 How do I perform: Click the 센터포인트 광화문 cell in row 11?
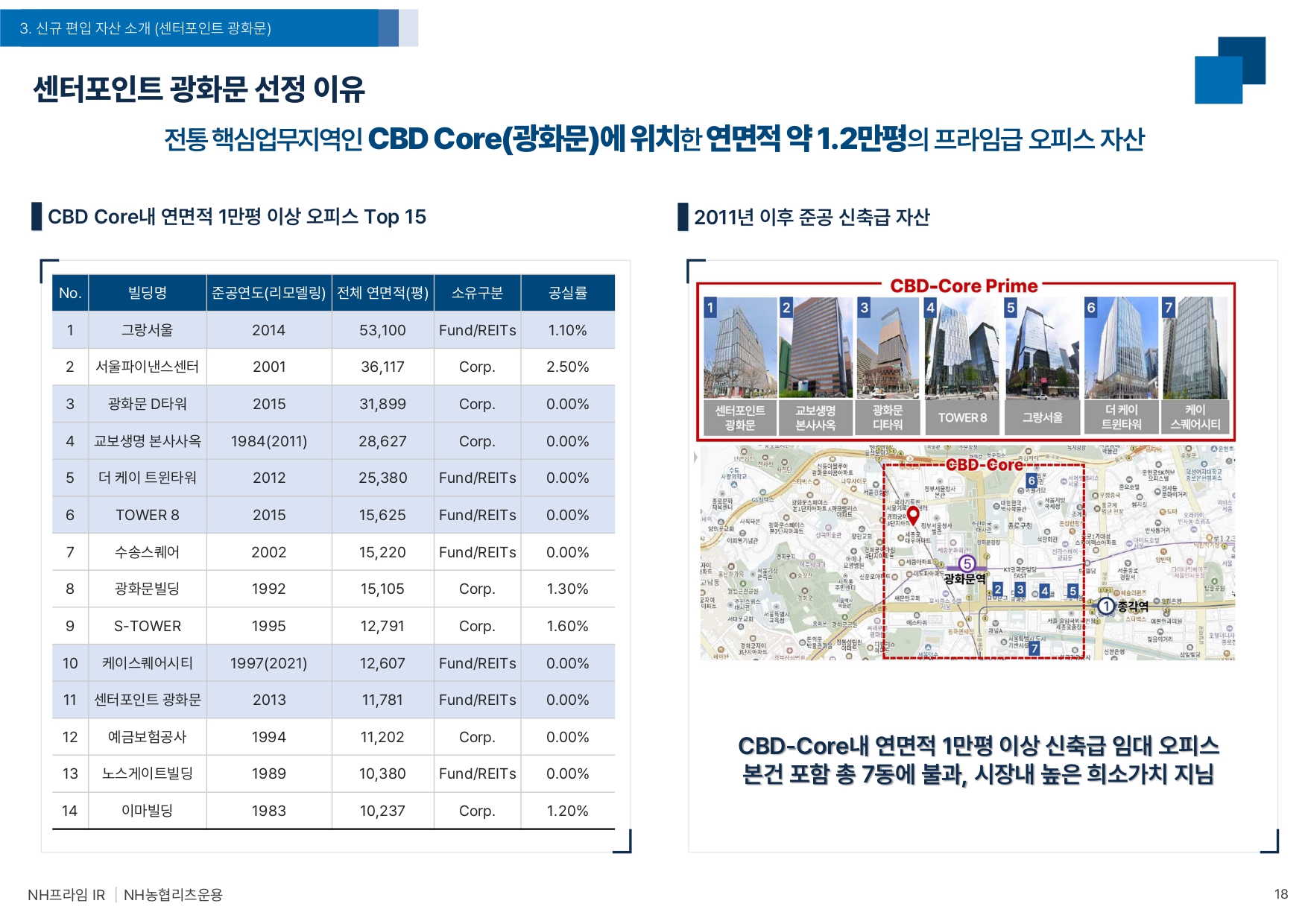(147, 700)
